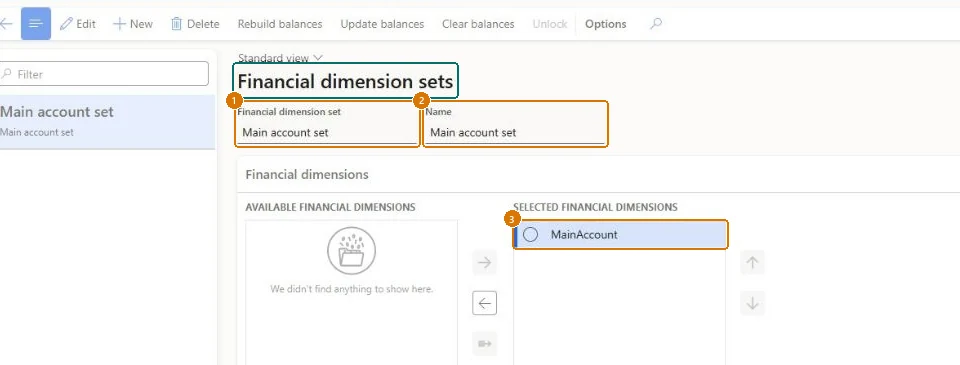Click the Unlock button

point(549,24)
